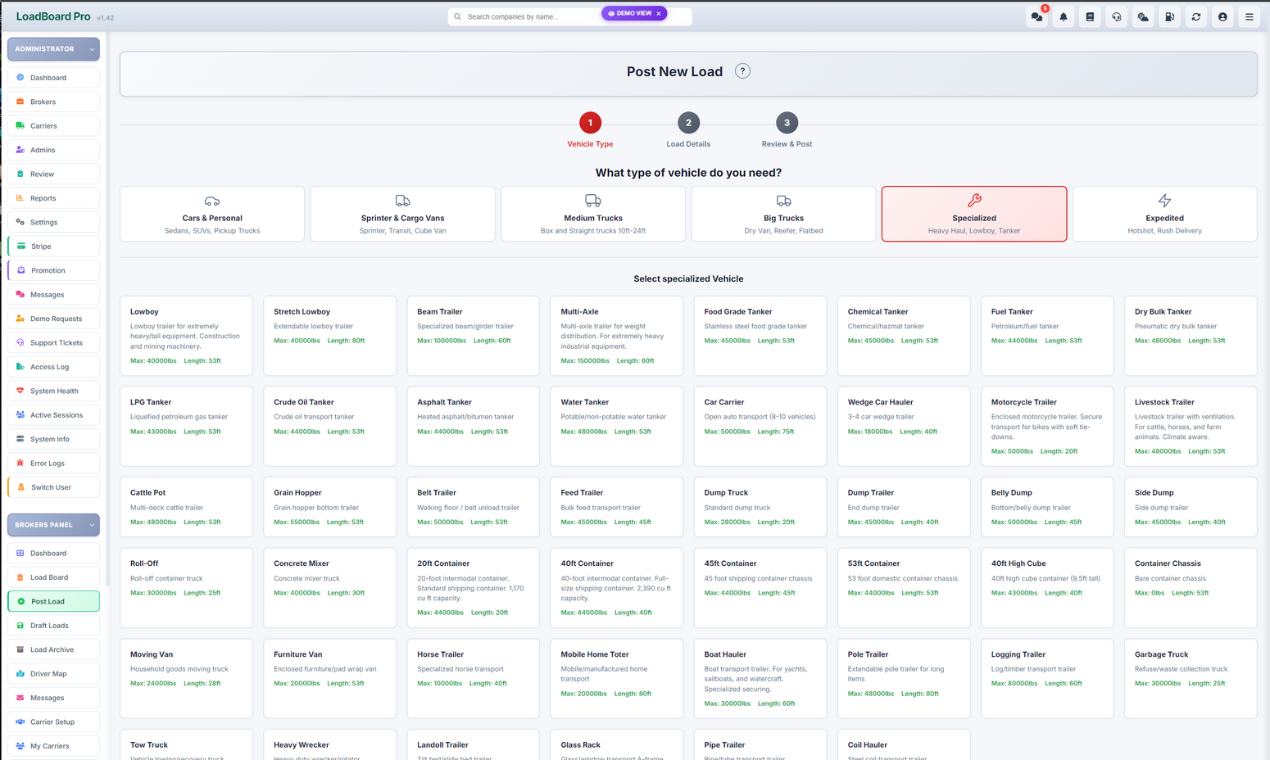
Task: Open Demo Requests in the sidebar
Action: coord(53,318)
